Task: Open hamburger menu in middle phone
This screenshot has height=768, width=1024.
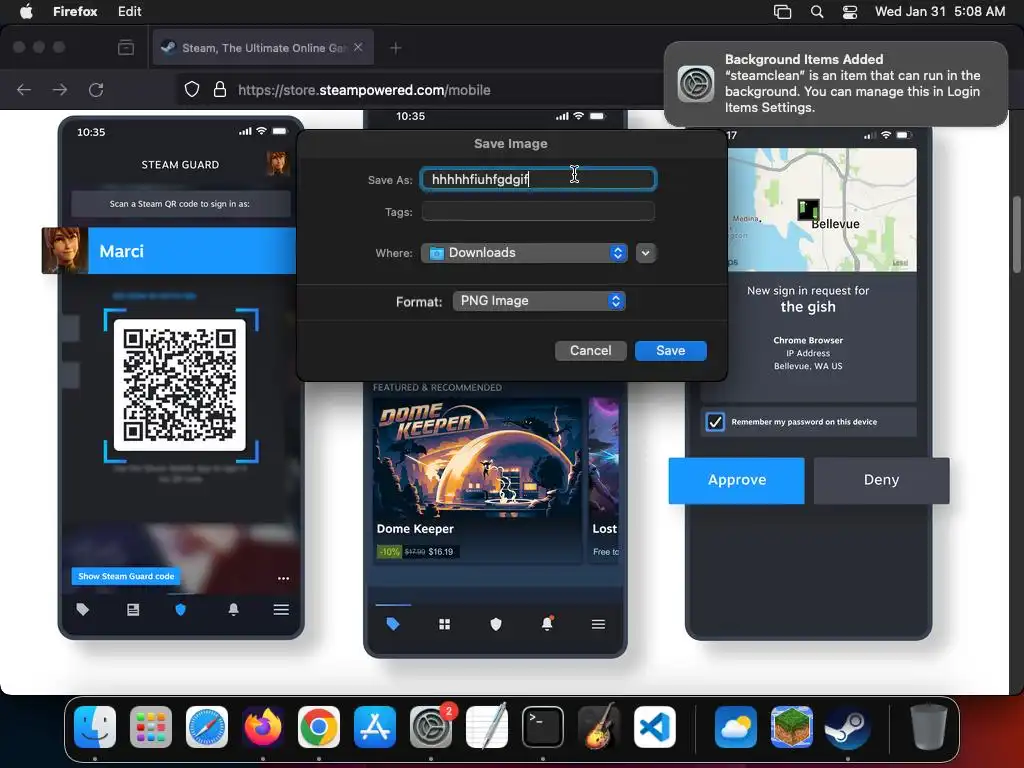Action: coord(598,624)
